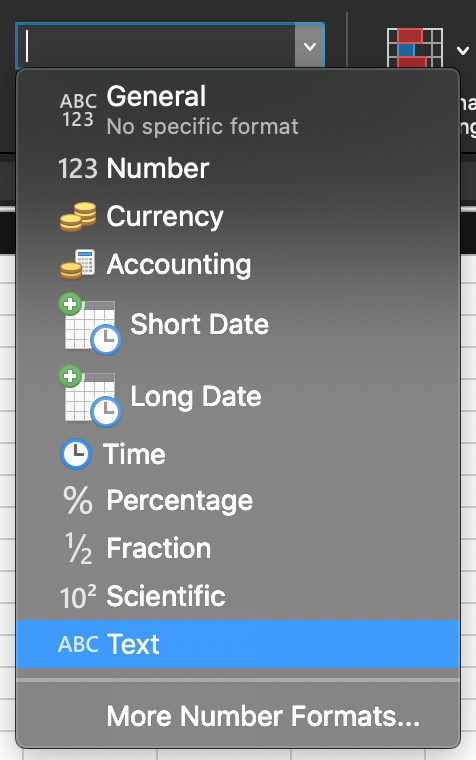
Task: Choose the highlighted Text format
Action: coord(238,644)
